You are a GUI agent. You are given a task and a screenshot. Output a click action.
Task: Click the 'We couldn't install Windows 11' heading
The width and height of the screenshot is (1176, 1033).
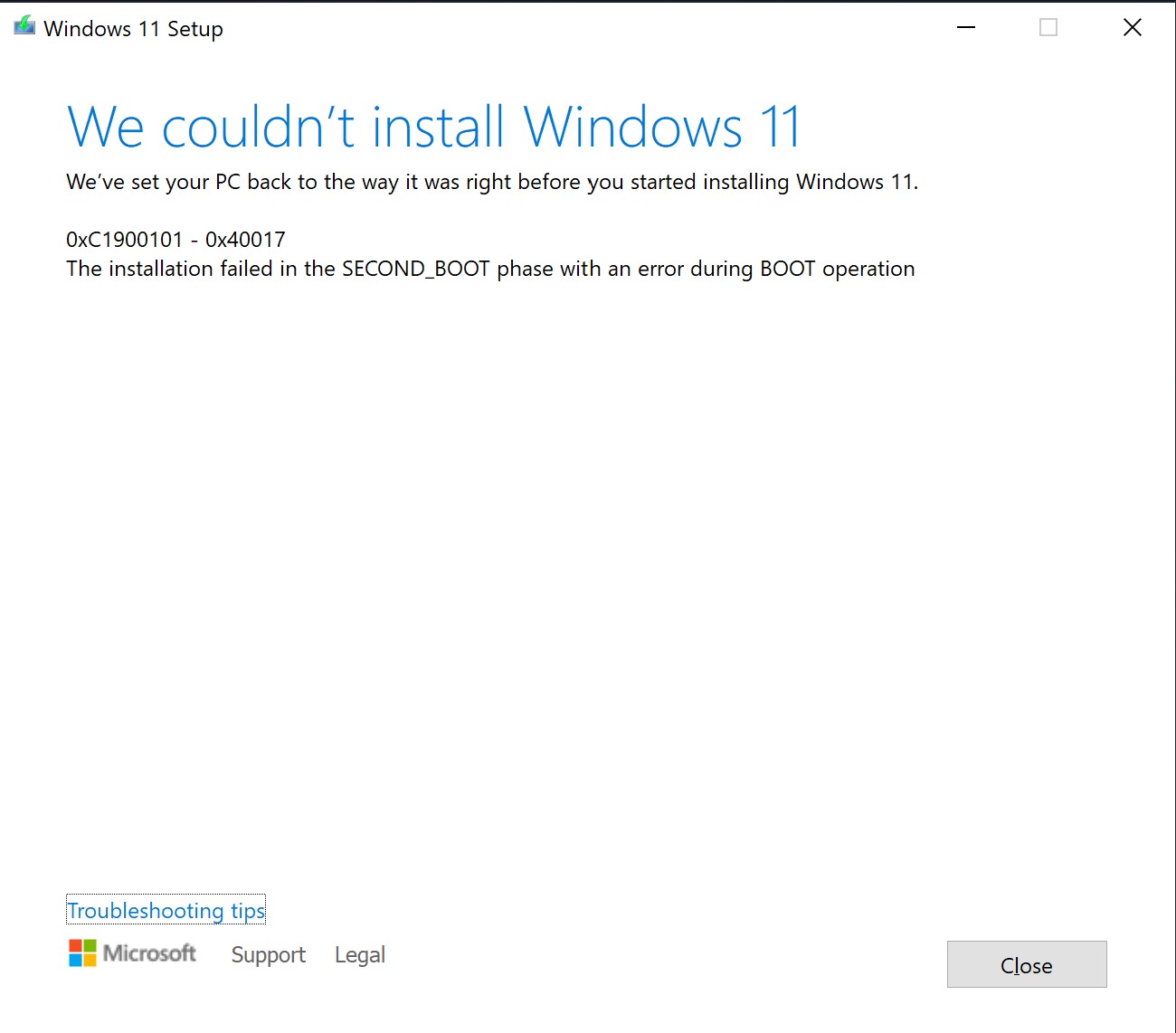(x=434, y=126)
